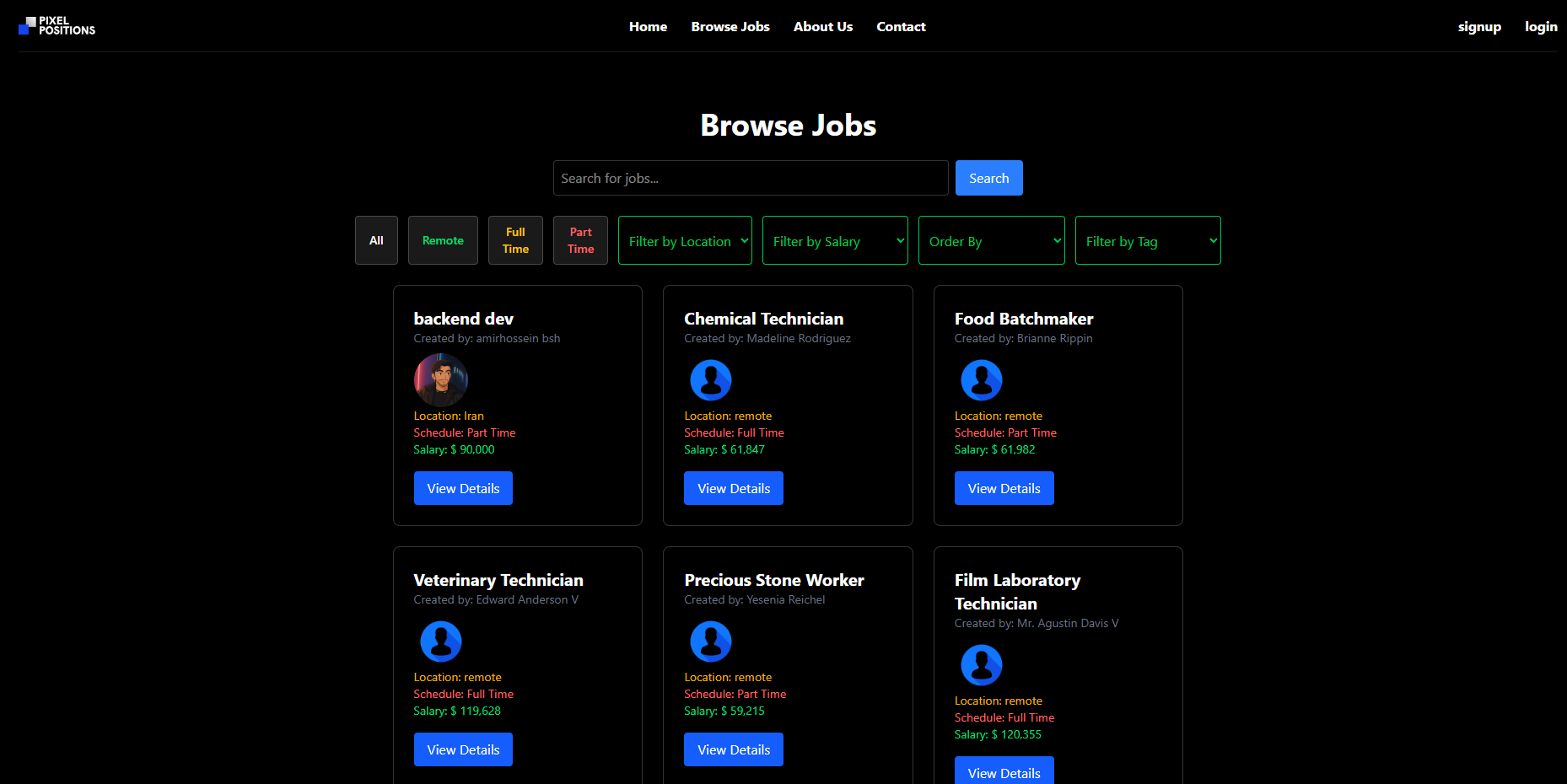The image size is (1567, 784).
Task: Click the Food Batchmaker user avatar icon
Action: pos(982,380)
